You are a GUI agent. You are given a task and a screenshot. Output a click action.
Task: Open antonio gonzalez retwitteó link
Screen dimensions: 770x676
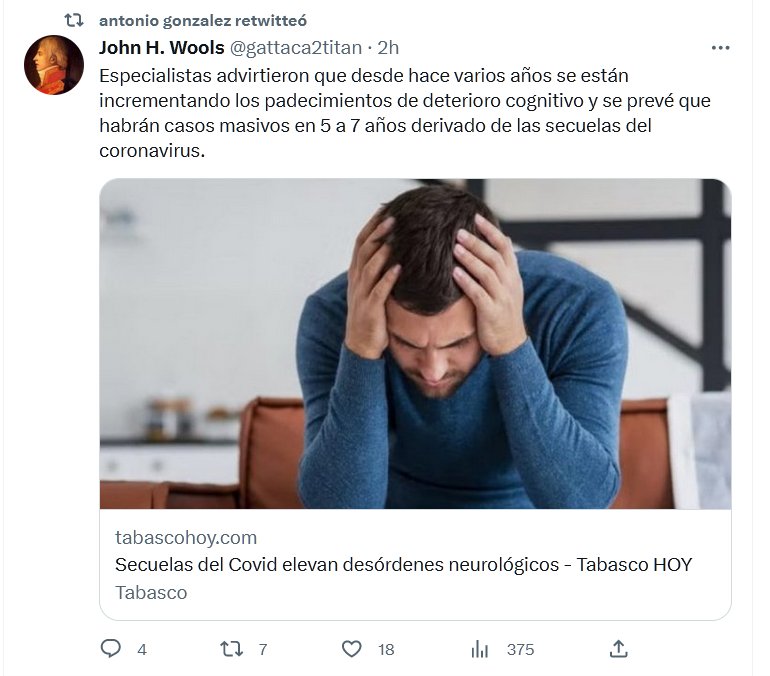[x=203, y=21]
